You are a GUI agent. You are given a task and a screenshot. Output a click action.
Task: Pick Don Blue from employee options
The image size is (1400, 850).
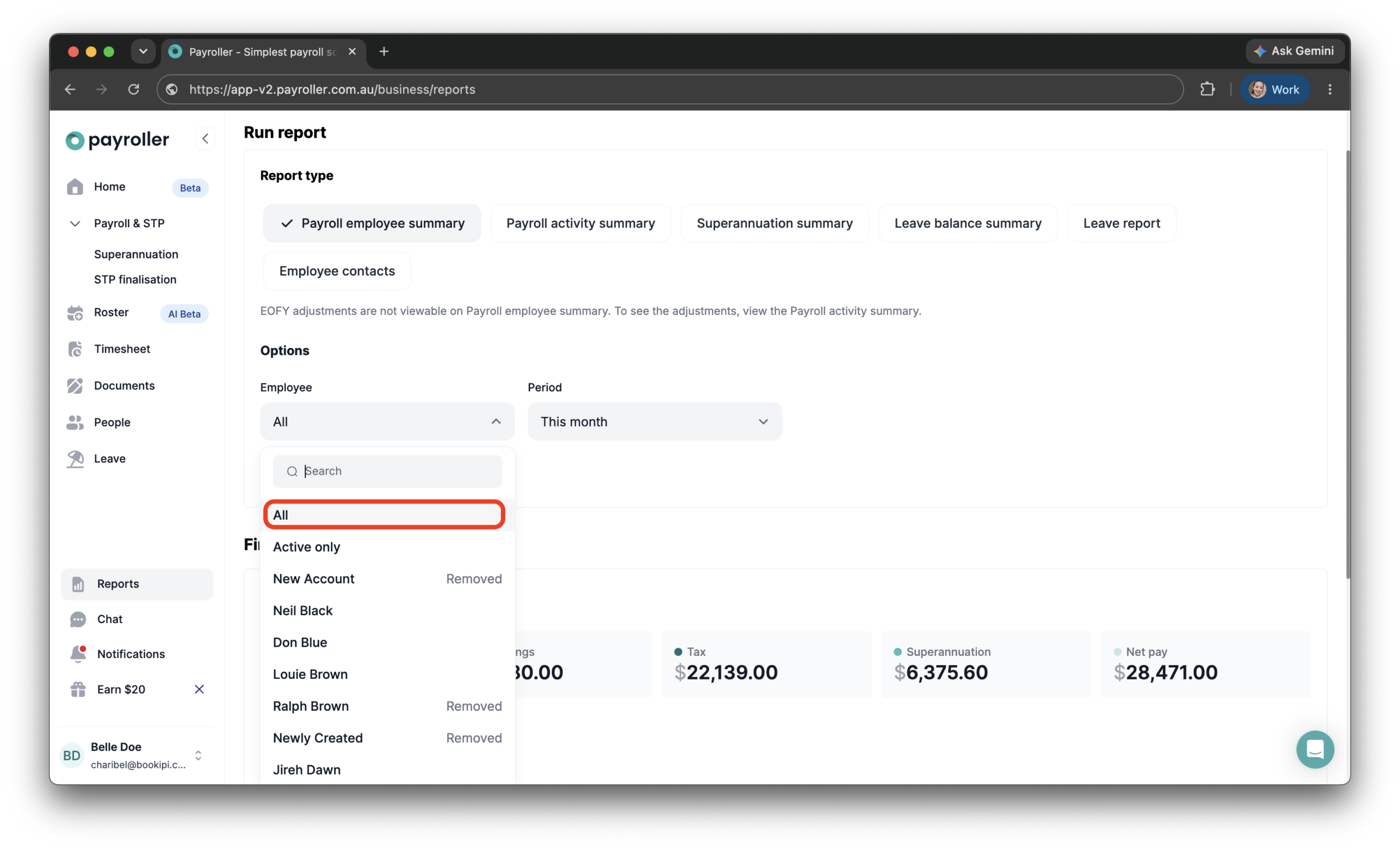point(387,642)
